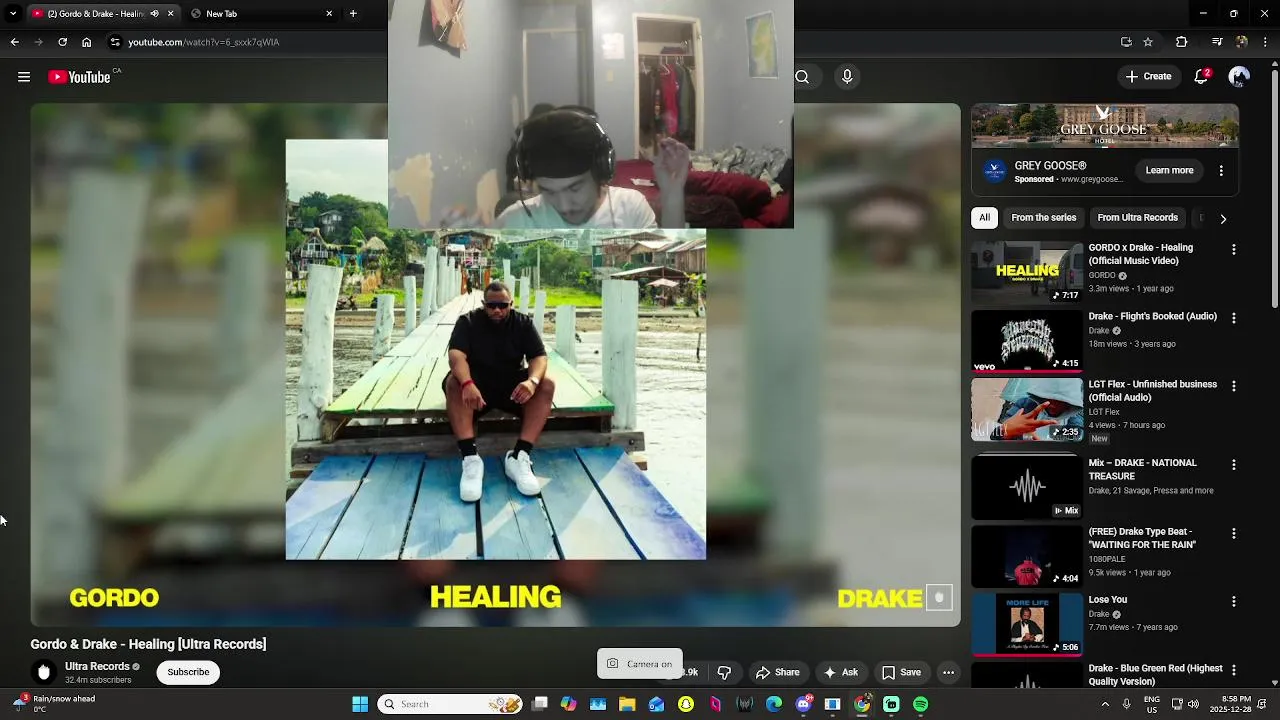Viewport: 1280px width, 720px height.
Task: View site information icon beside URL
Action: (115, 42)
